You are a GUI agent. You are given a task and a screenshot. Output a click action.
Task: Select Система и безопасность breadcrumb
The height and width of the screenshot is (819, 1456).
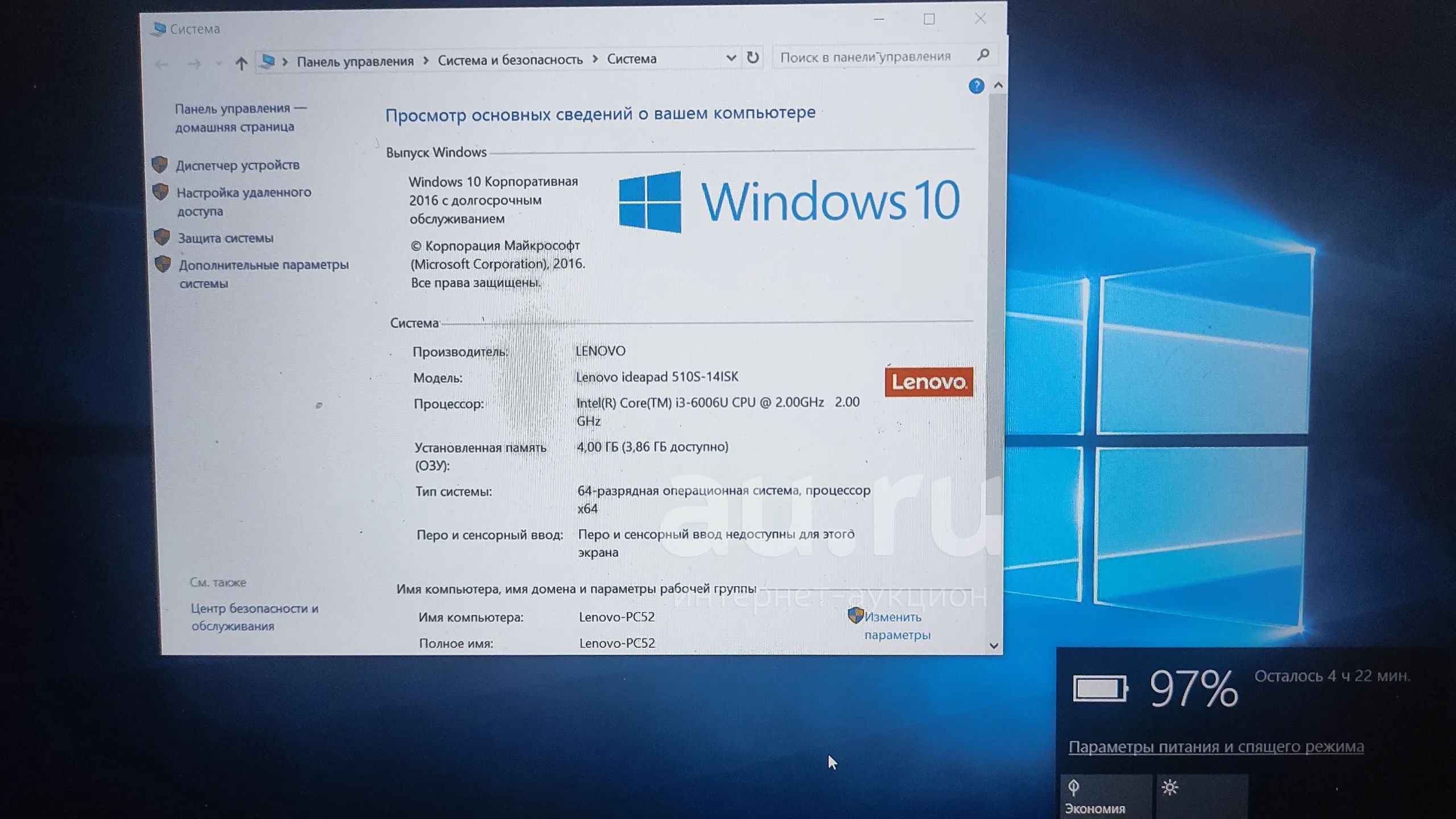(x=510, y=60)
